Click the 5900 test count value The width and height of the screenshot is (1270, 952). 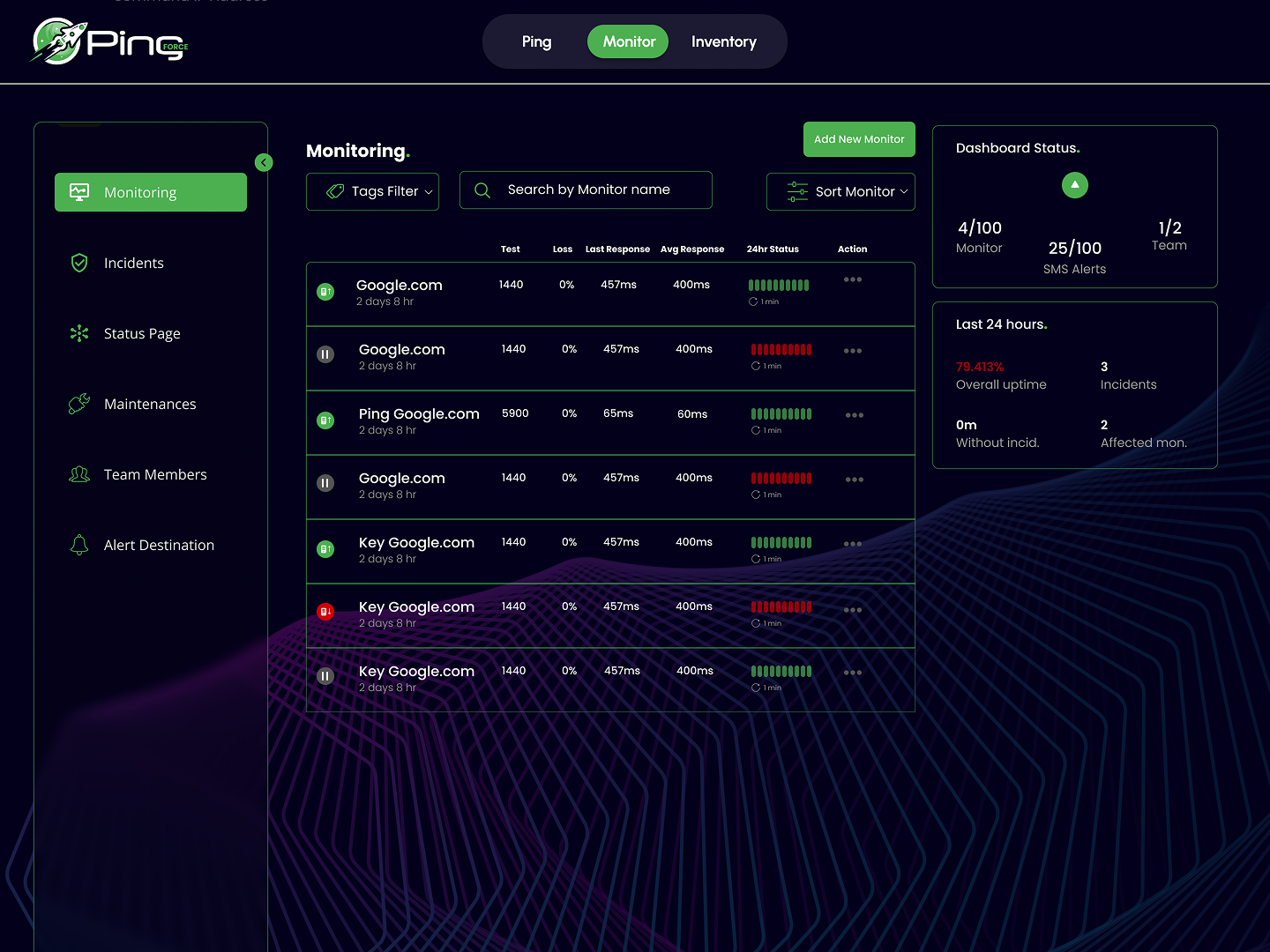pos(515,413)
